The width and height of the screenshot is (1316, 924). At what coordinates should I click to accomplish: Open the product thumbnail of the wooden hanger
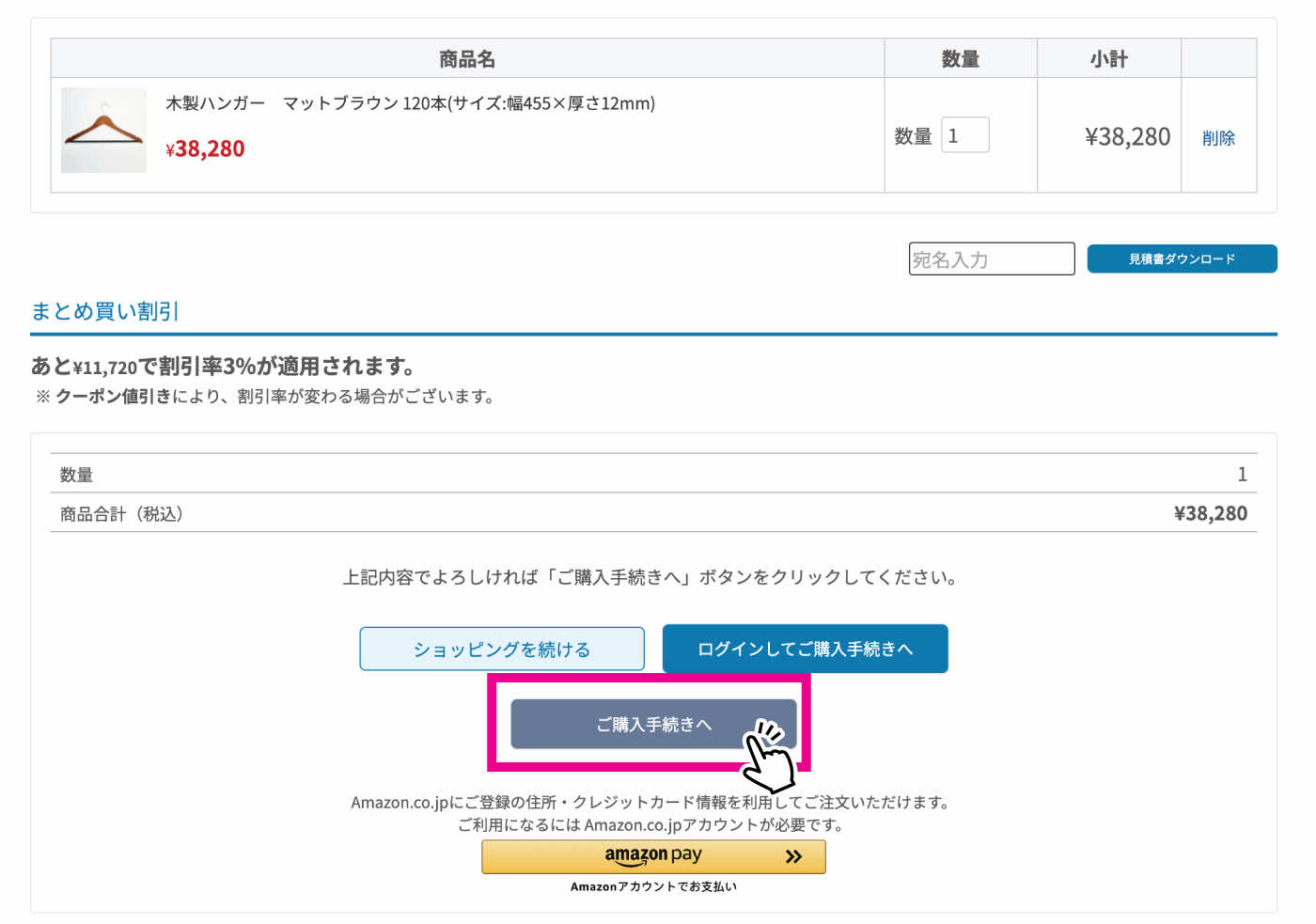coord(103,131)
